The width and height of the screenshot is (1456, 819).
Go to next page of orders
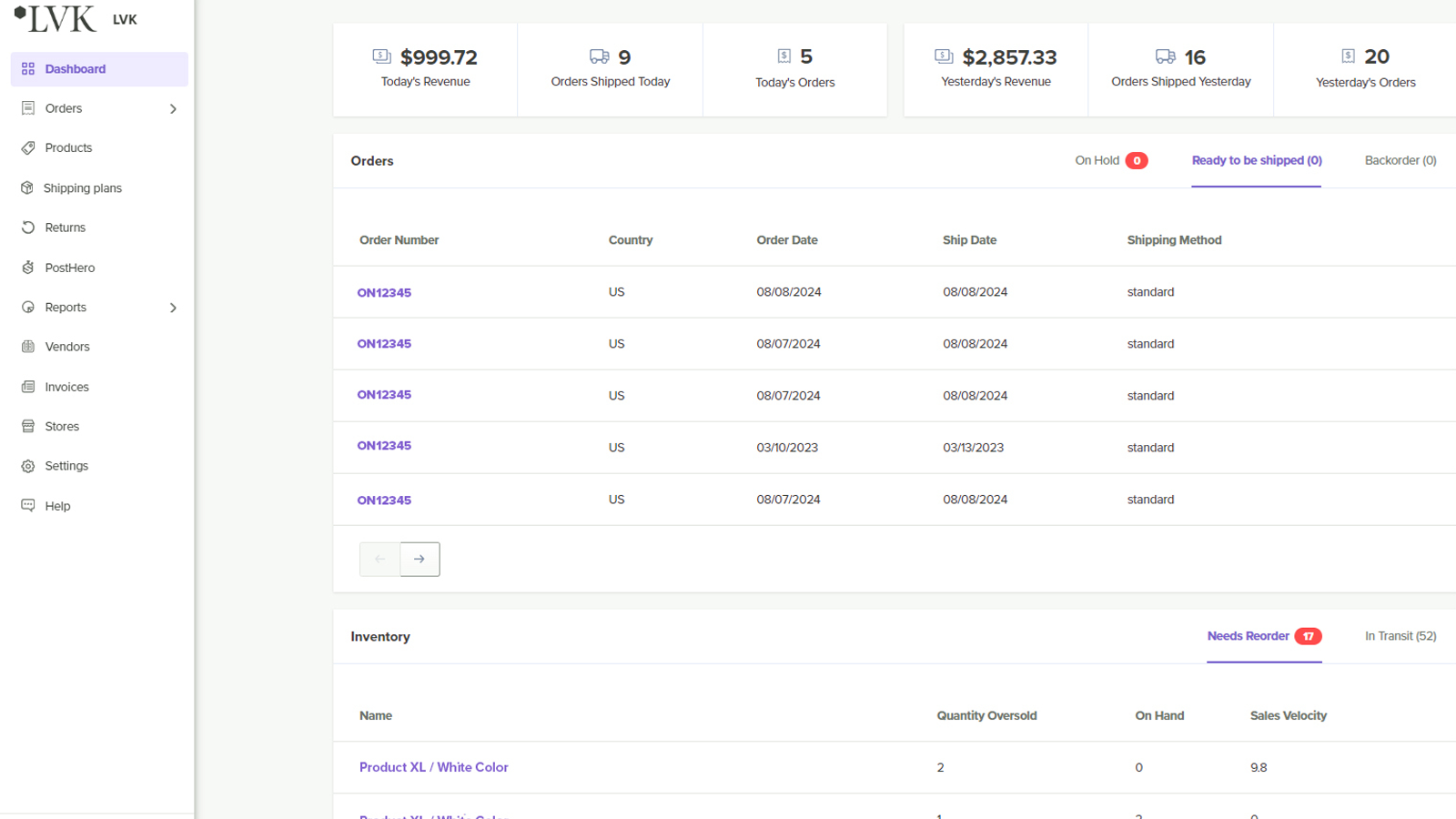click(x=420, y=559)
